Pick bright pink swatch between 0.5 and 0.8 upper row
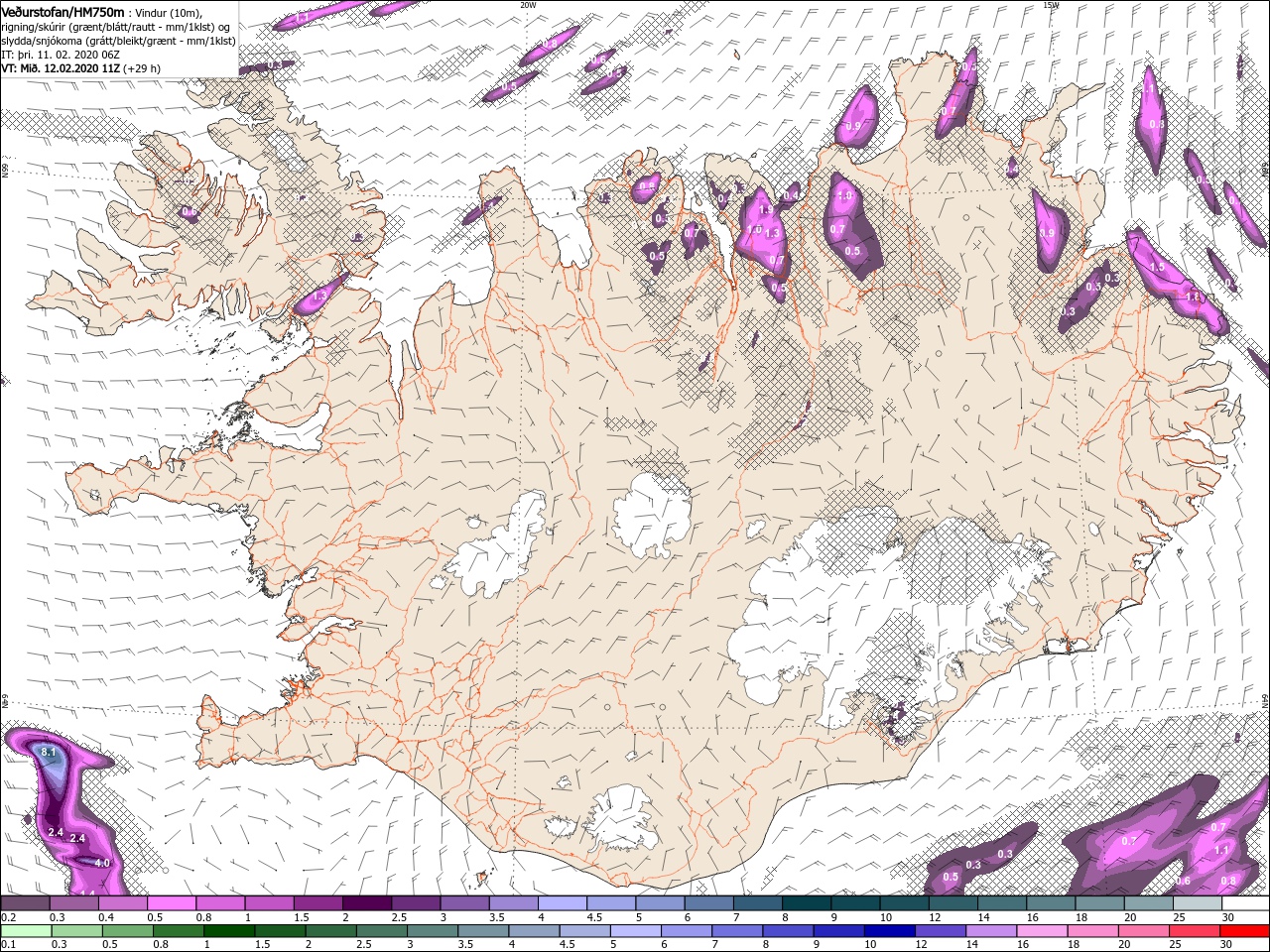Image resolution: width=1270 pixels, height=952 pixels. coord(172,903)
